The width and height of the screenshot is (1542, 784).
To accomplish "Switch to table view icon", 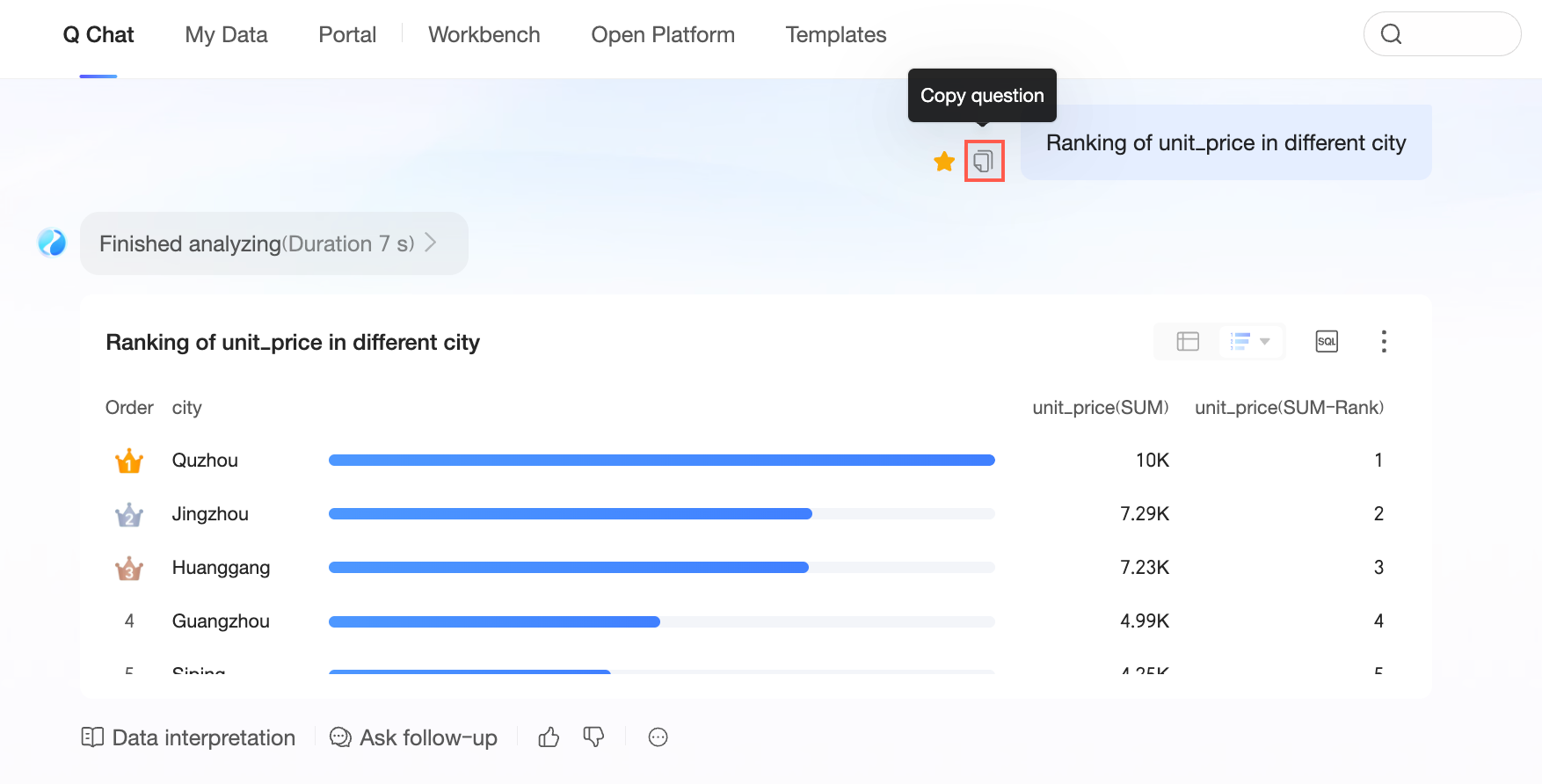I will (1188, 341).
